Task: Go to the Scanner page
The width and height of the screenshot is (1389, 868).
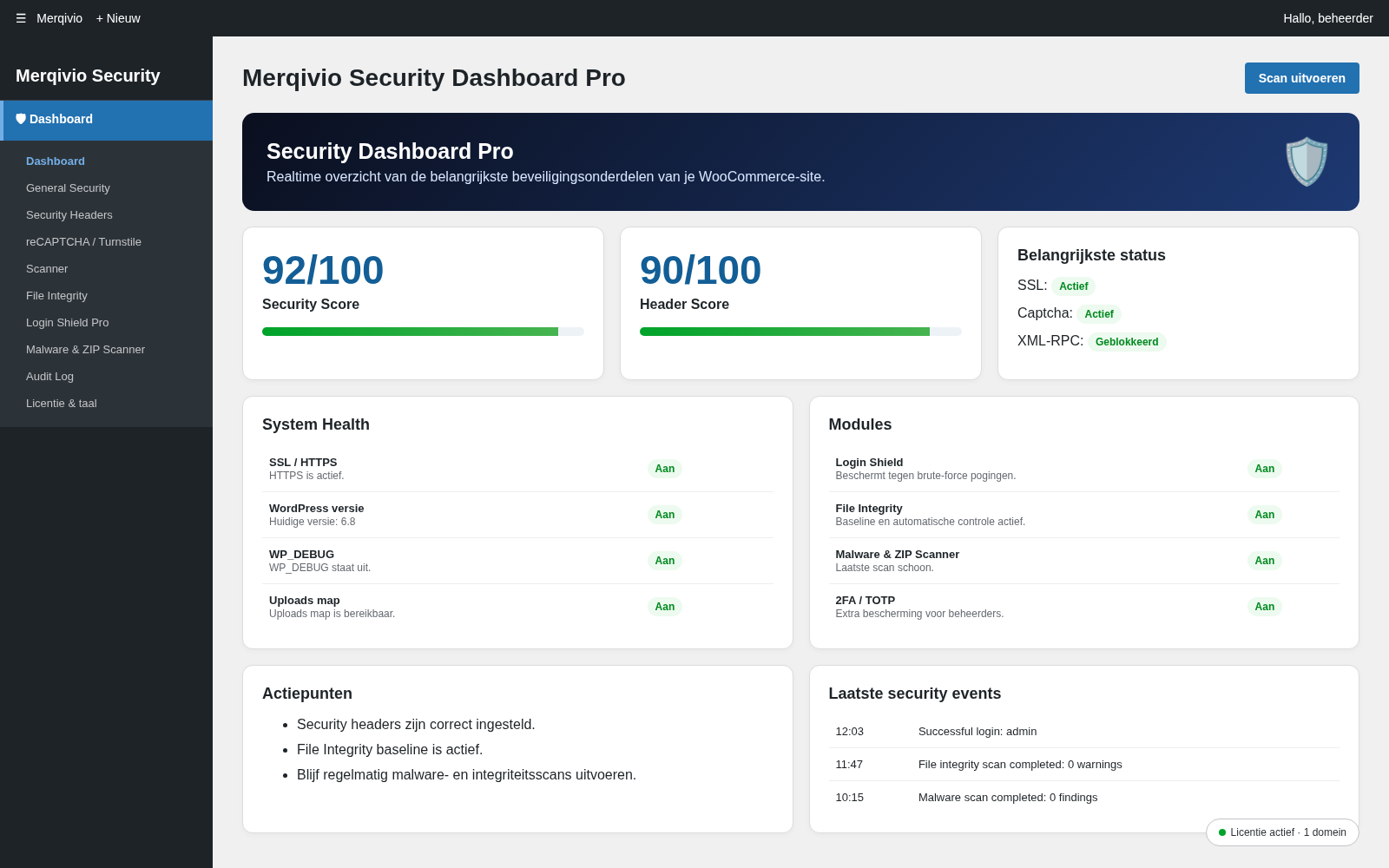Action: click(47, 269)
